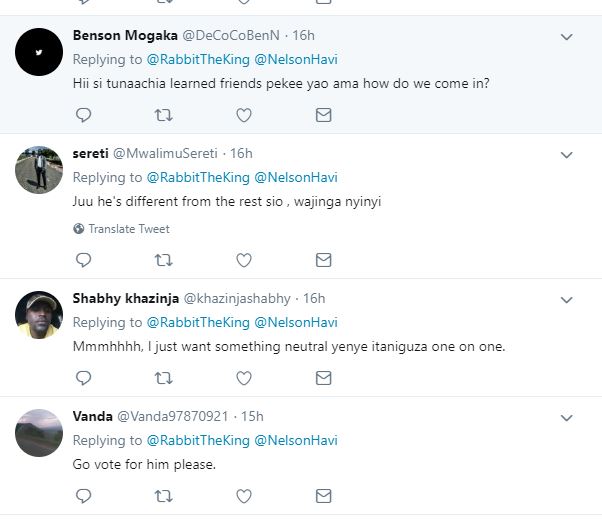Open Shabhy khazinja's profile name

click(126, 298)
